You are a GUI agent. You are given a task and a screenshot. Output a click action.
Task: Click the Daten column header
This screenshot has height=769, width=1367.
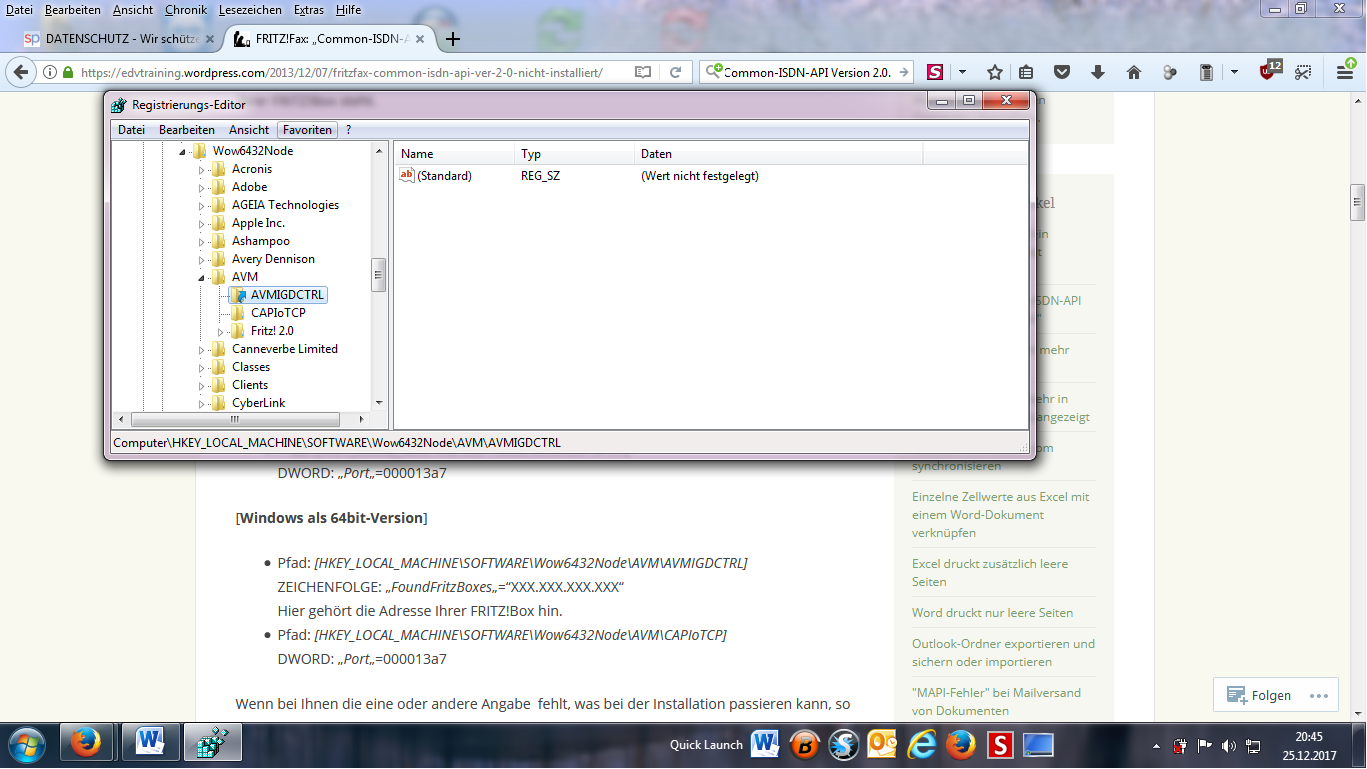coord(779,154)
